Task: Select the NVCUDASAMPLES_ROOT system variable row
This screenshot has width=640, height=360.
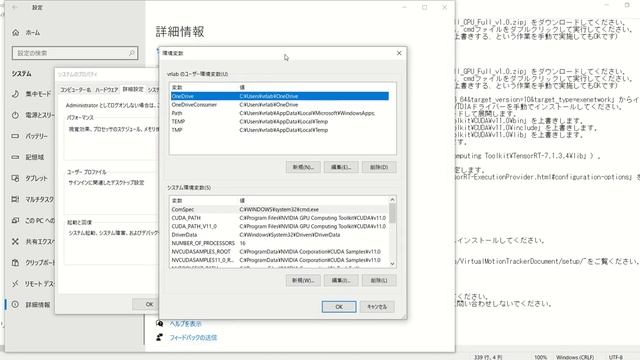Action: coord(280,251)
